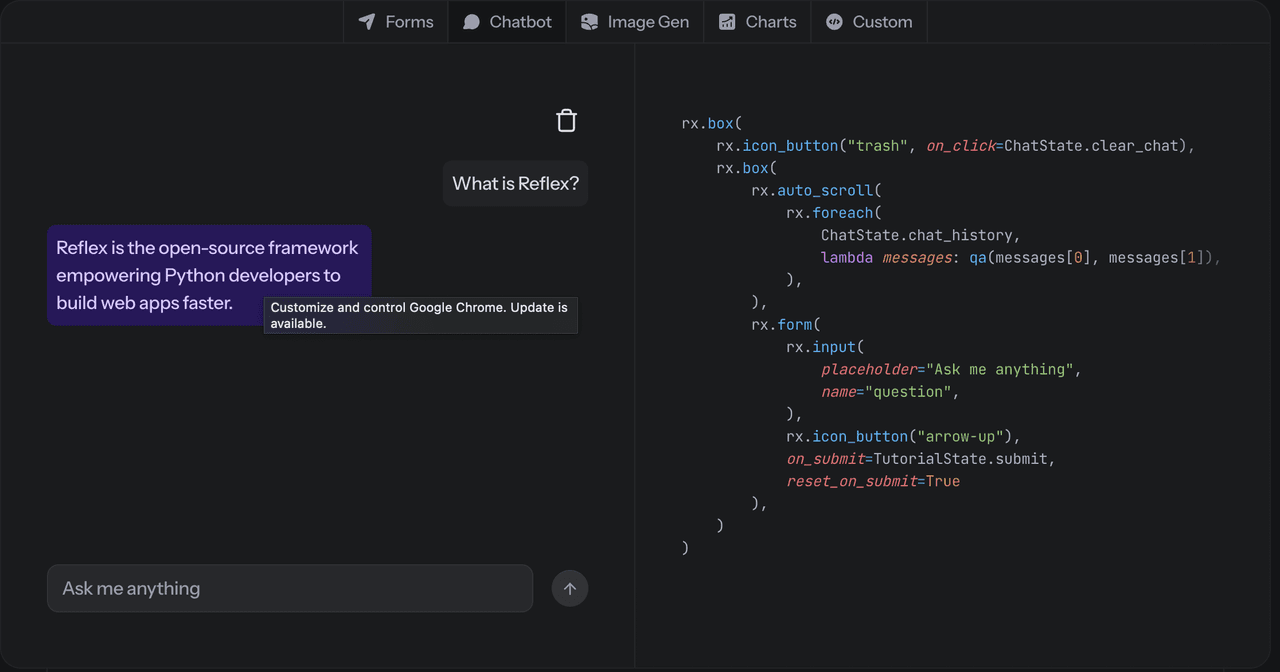Click the "What is Reflex?" message bubble

click(x=515, y=184)
